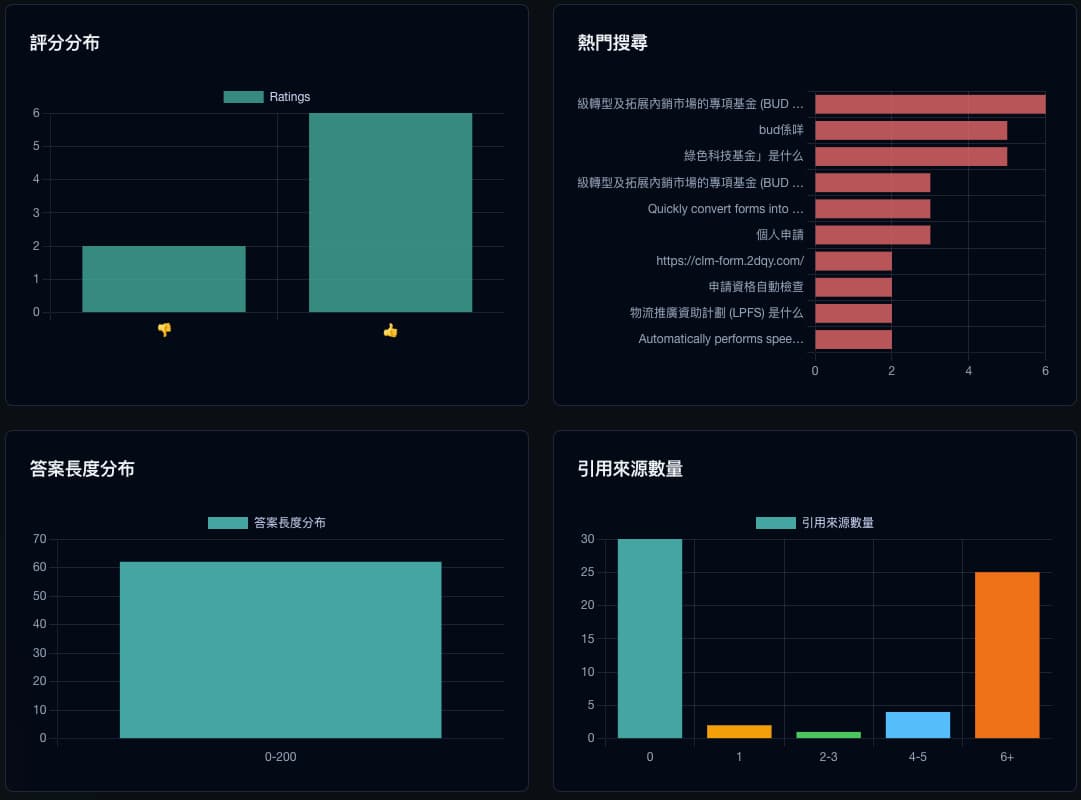1081x800 pixels.
Task: Click the bar for Quickly convert forms into
Action: pyautogui.click(x=873, y=209)
